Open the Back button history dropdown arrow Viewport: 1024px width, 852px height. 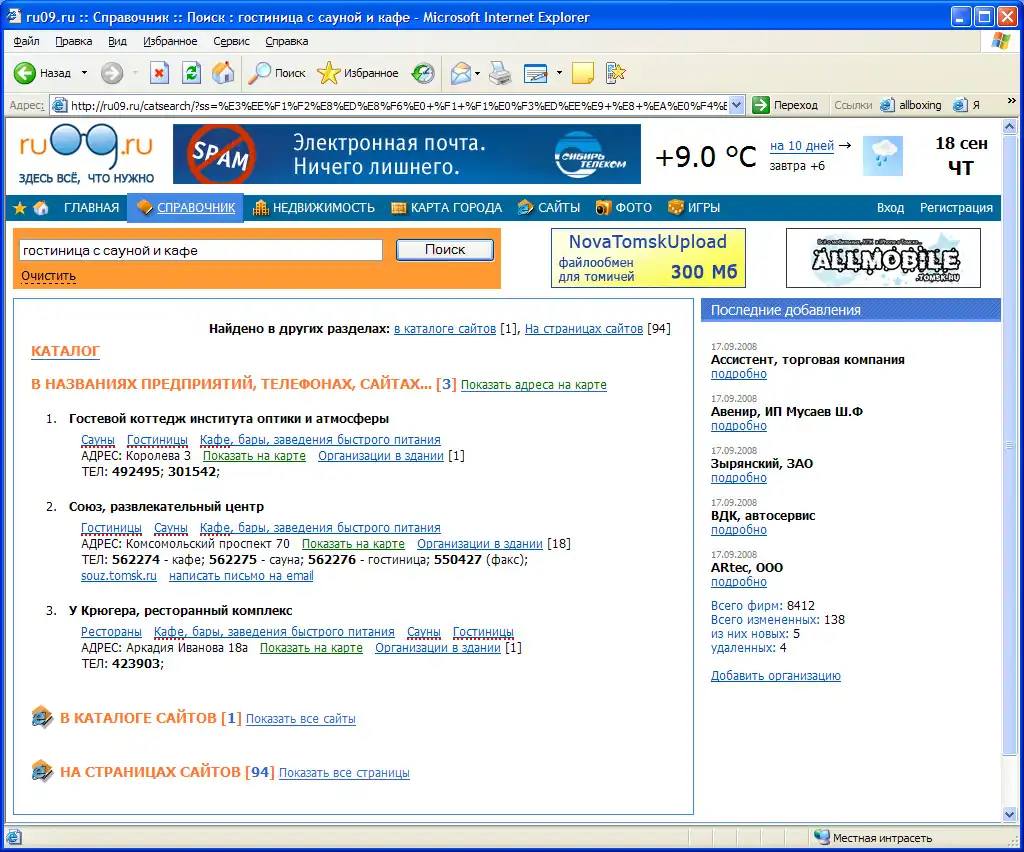point(84,73)
